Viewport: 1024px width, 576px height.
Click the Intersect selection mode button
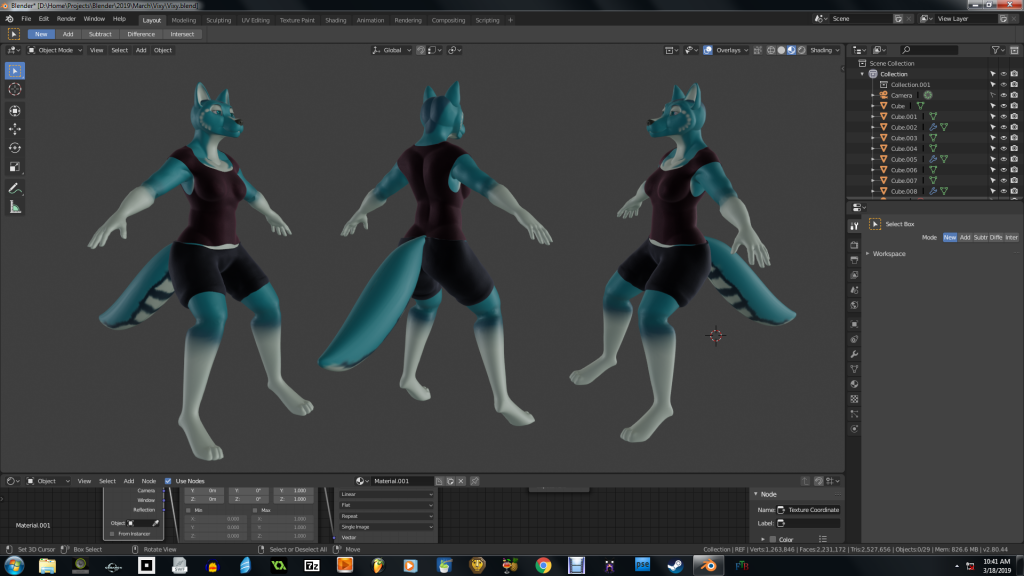(x=182, y=34)
